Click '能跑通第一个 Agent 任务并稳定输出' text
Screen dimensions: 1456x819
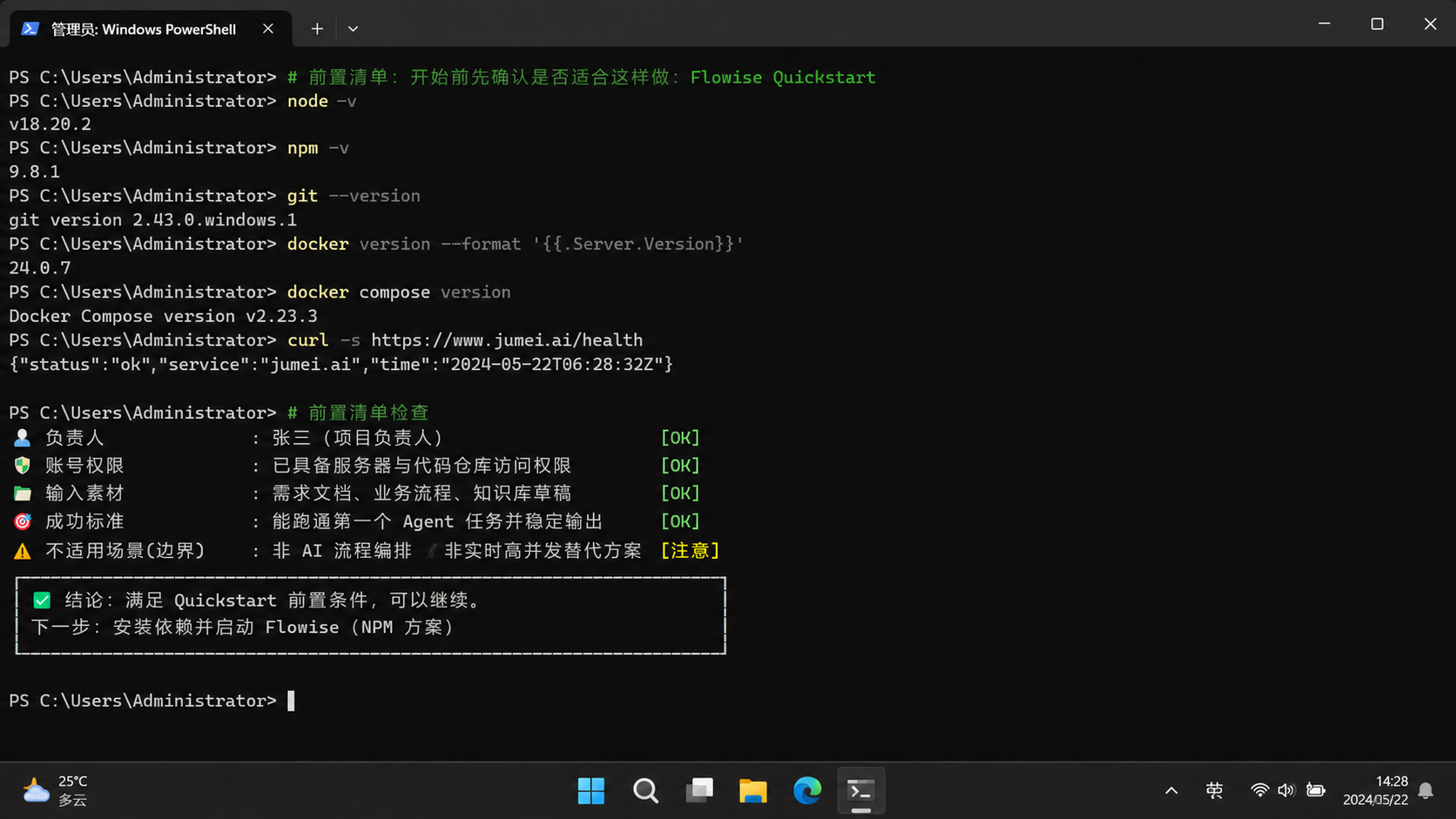click(x=438, y=521)
